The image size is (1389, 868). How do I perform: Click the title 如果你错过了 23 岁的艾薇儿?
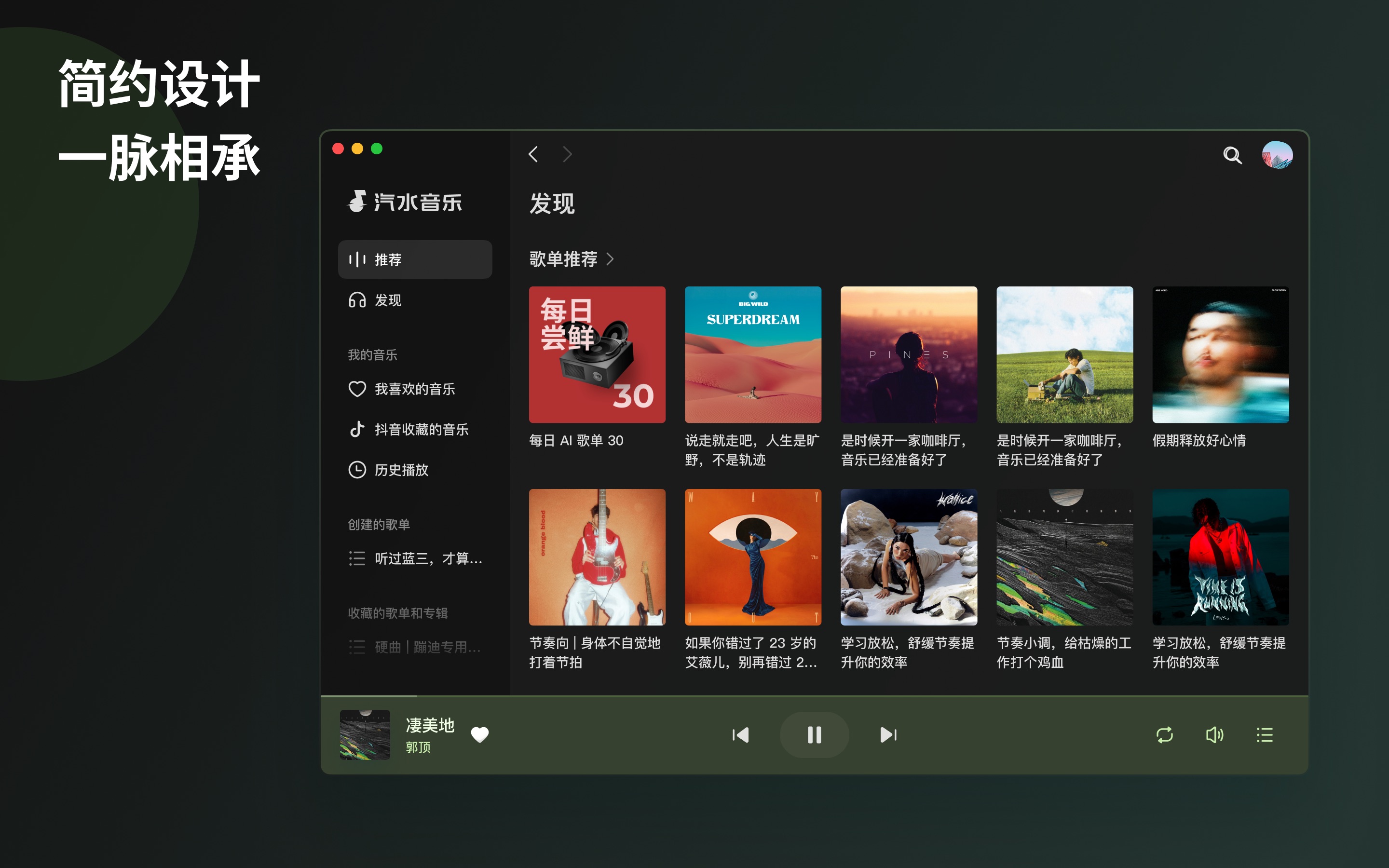pyautogui.click(x=751, y=653)
